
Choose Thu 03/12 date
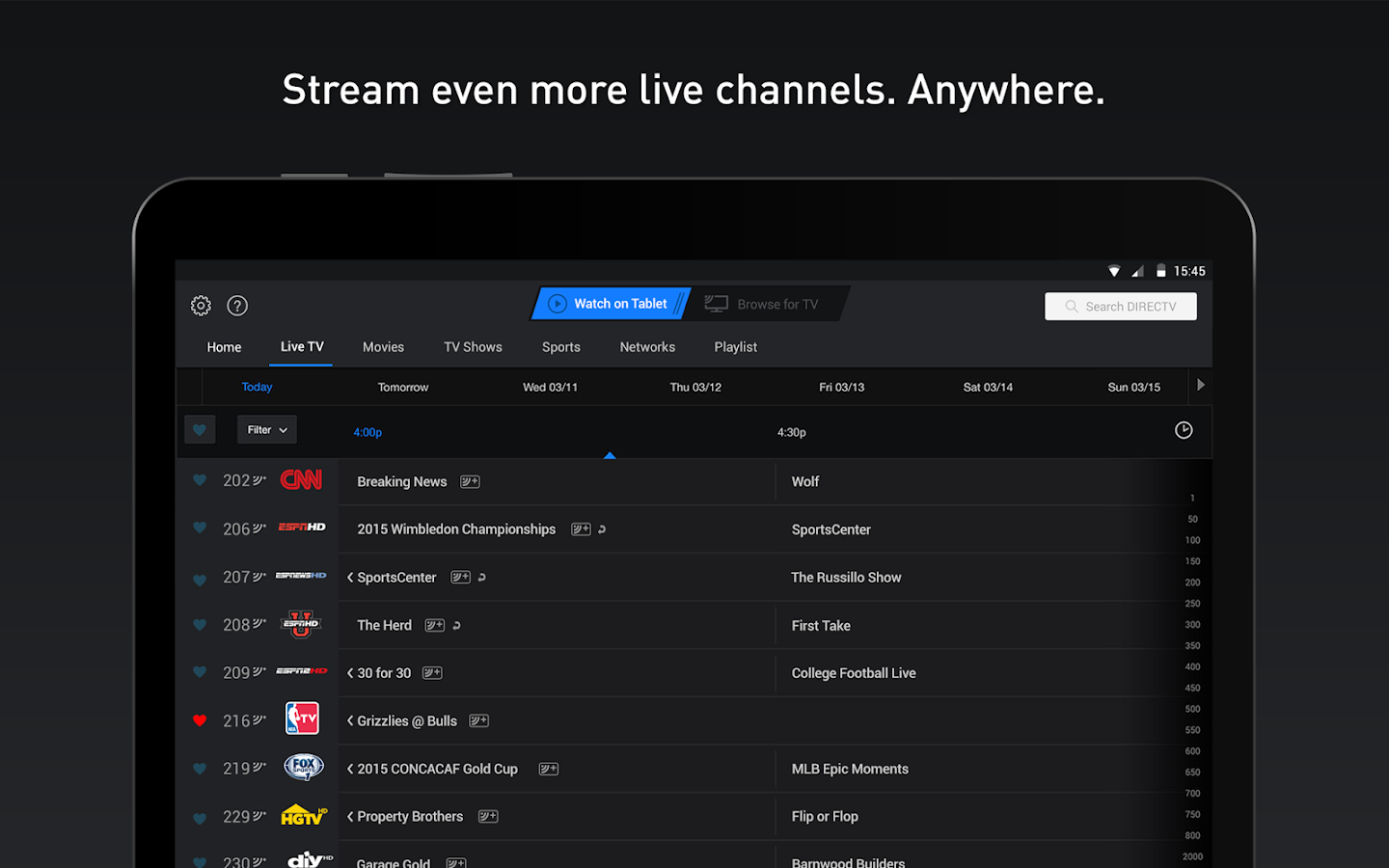[695, 387]
